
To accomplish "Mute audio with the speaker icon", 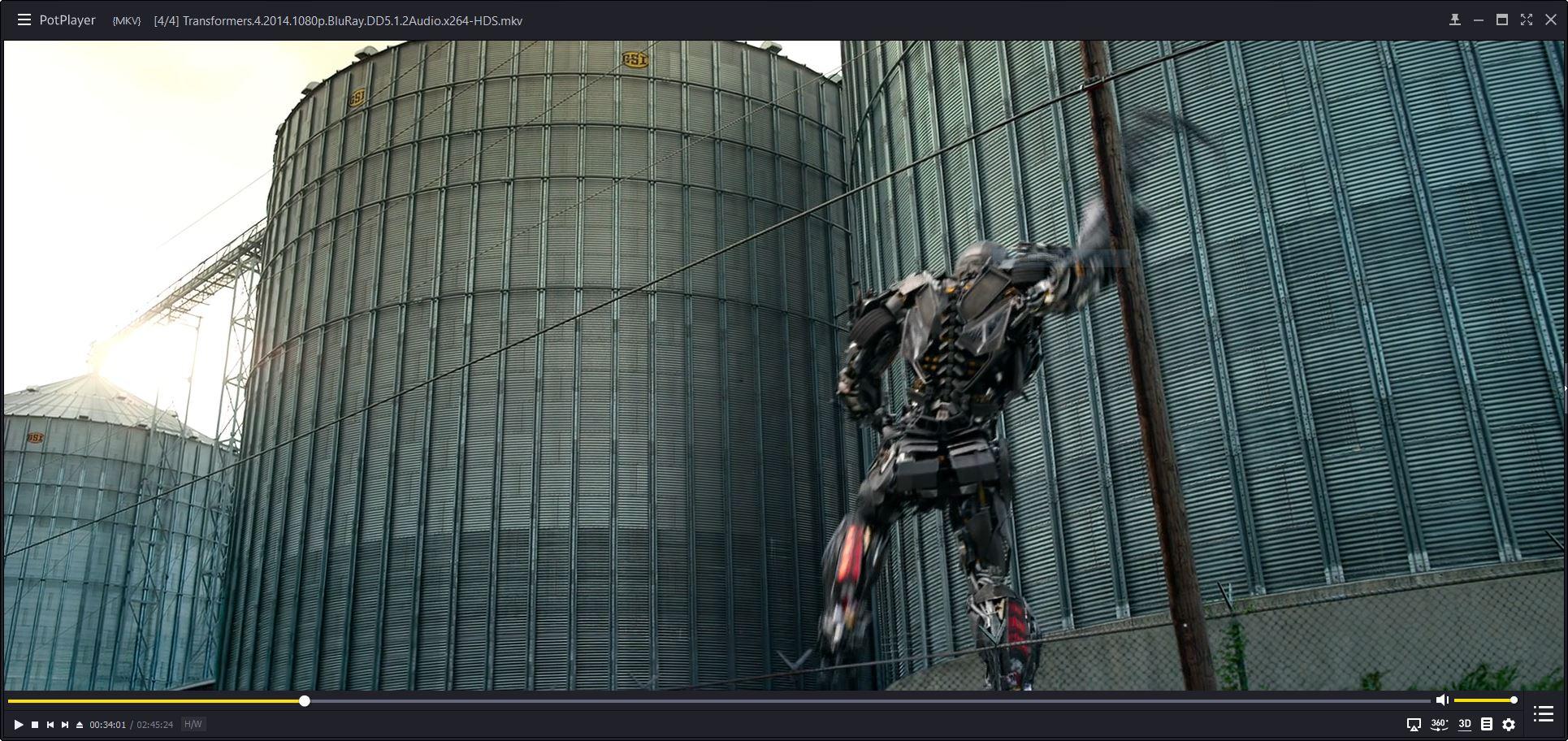I will [x=1442, y=700].
